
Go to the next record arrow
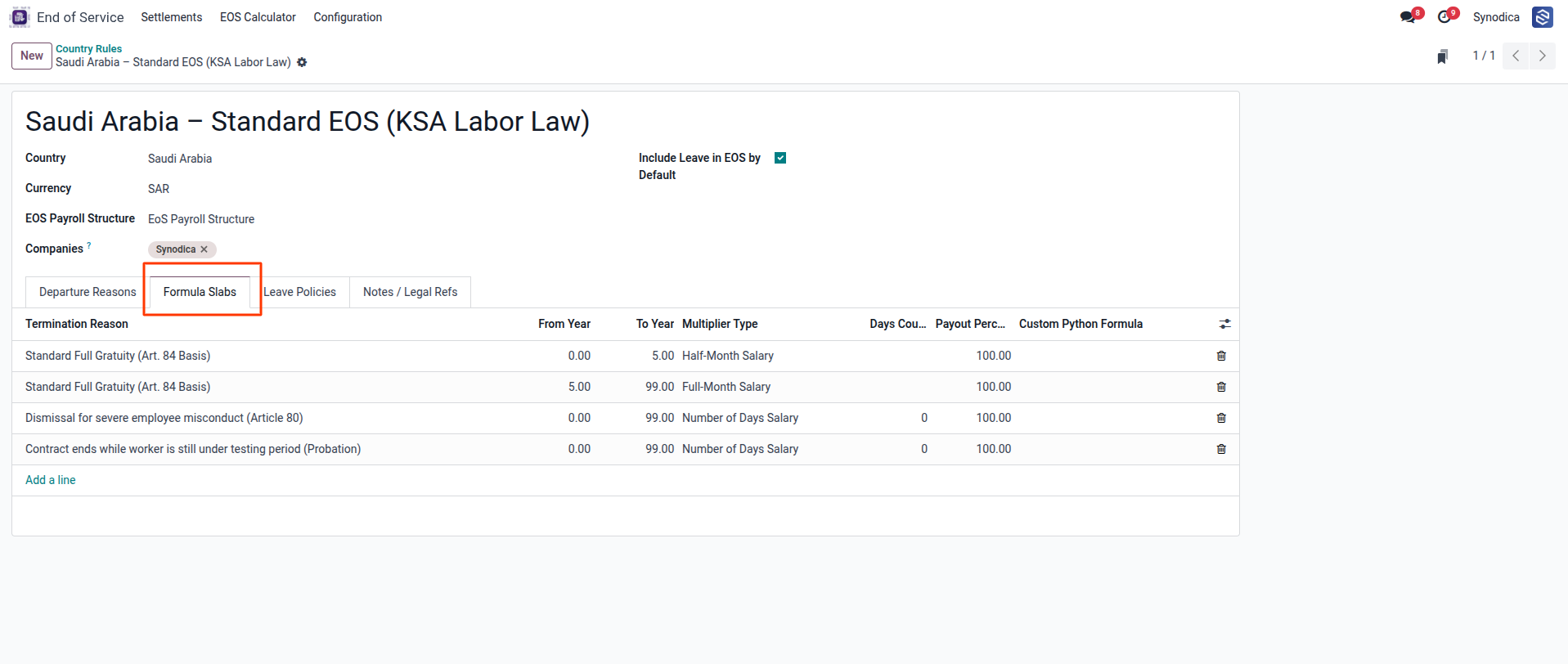(1543, 56)
